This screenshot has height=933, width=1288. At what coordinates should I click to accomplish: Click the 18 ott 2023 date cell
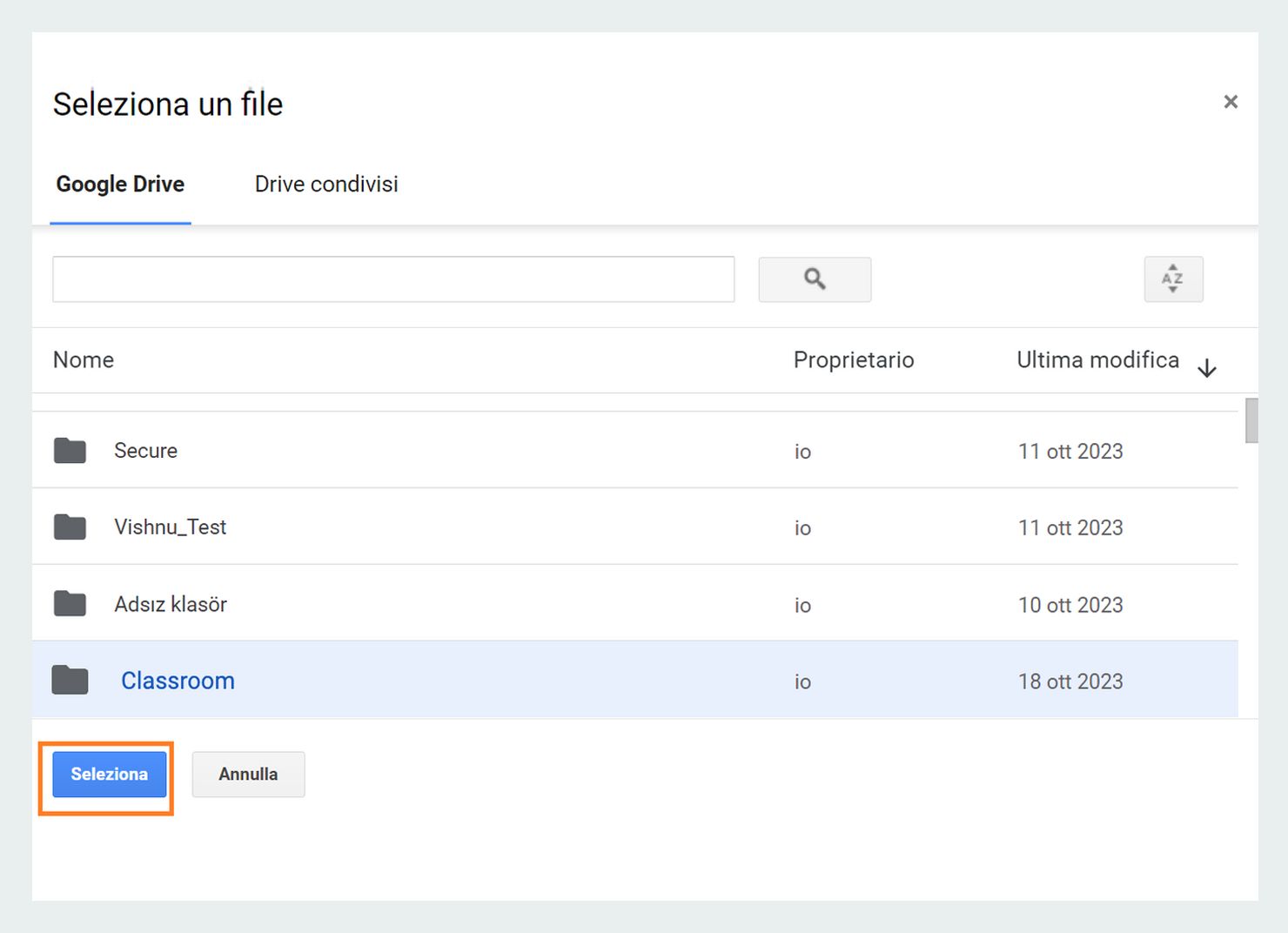1070,681
